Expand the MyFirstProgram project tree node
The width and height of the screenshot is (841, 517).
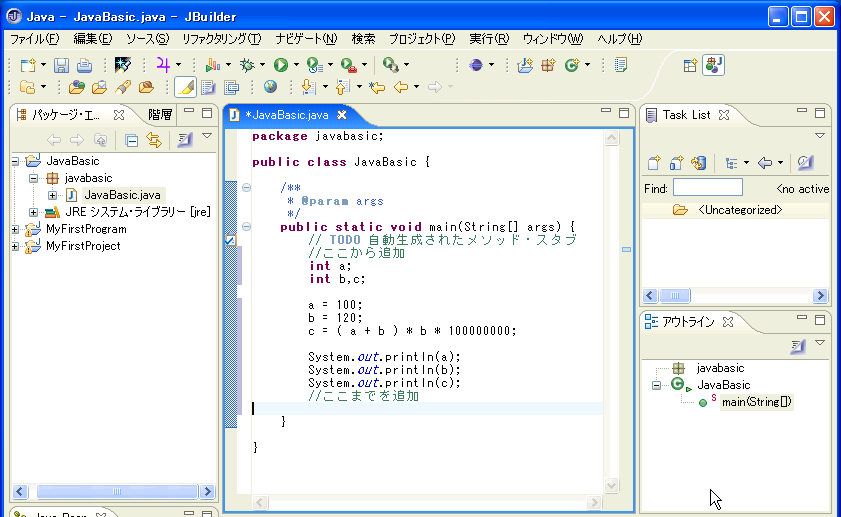(16, 229)
